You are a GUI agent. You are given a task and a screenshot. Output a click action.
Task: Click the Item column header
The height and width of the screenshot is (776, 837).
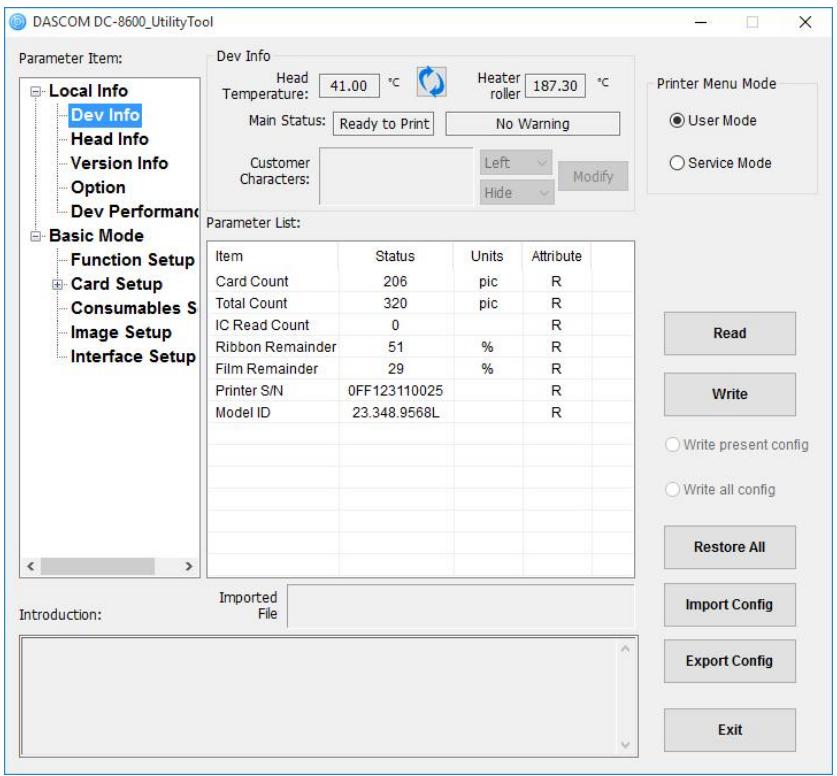coord(273,256)
